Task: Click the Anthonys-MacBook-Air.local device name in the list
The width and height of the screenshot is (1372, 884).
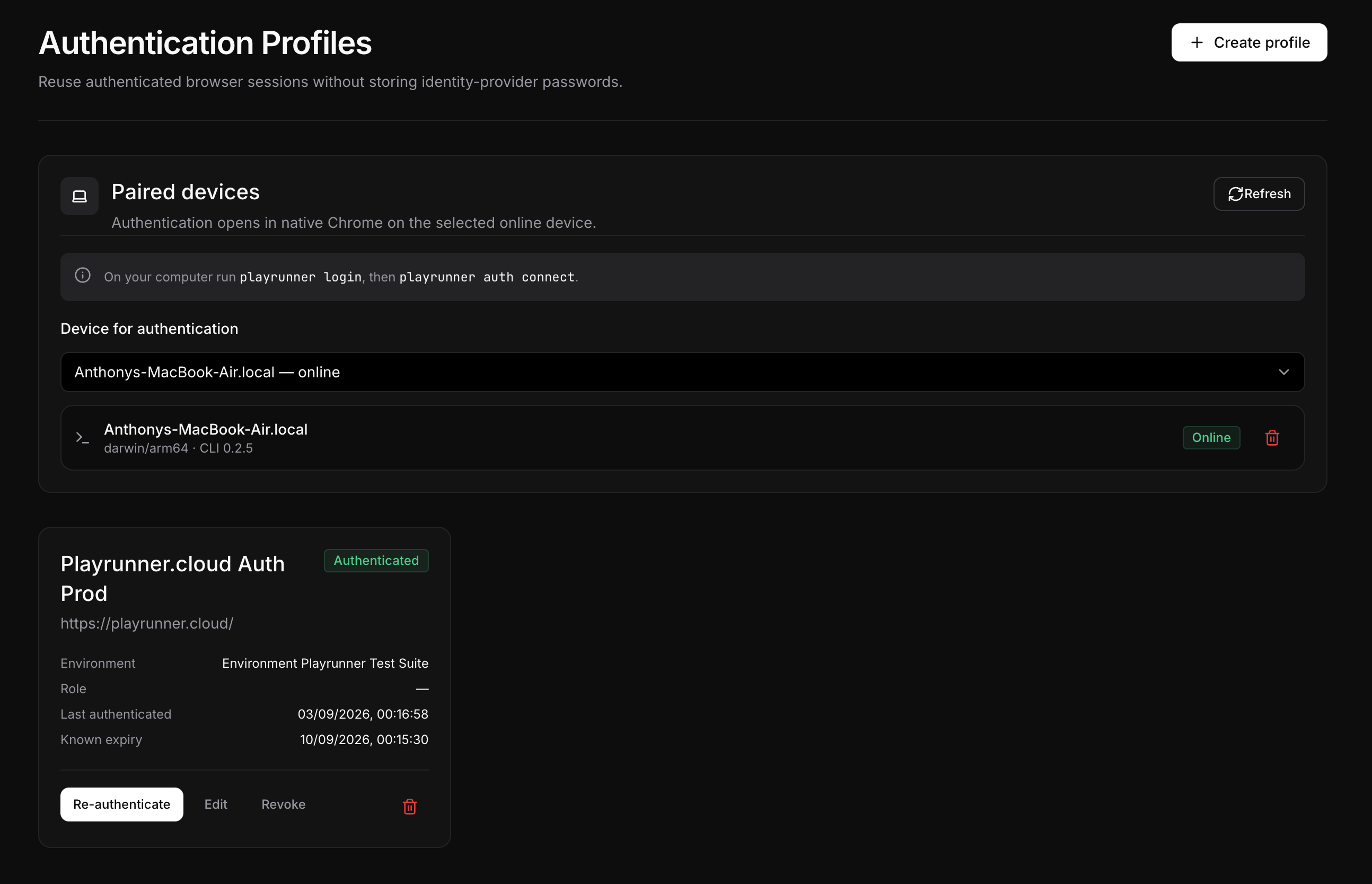Action: [206, 429]
